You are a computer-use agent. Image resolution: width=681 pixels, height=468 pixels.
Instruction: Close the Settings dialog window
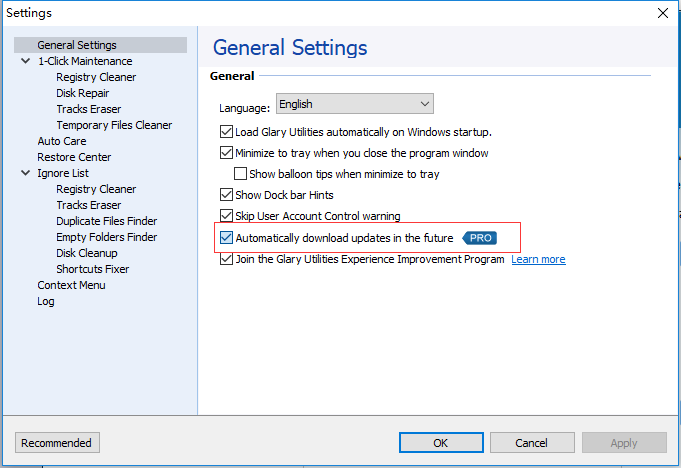click(661, 13)
